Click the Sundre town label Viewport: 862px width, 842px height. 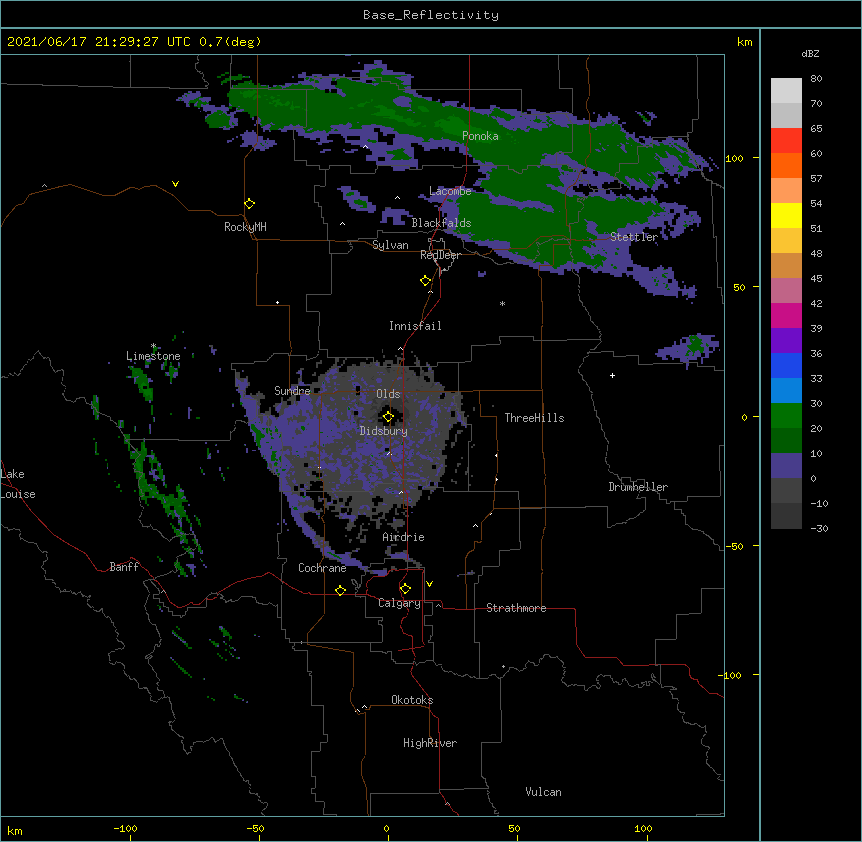pos(292,391)
